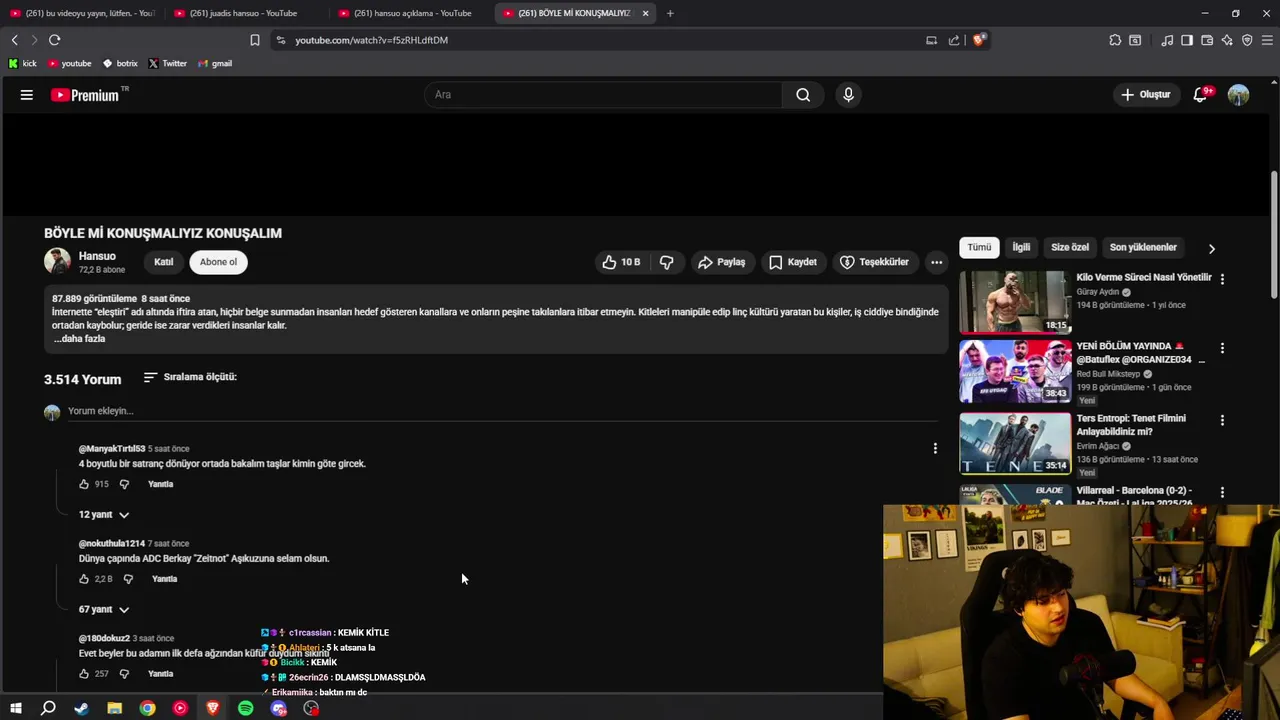Select the İlgili filter chip
Viewport: 1280px width, 720px height.
(x=1021, y=247)
